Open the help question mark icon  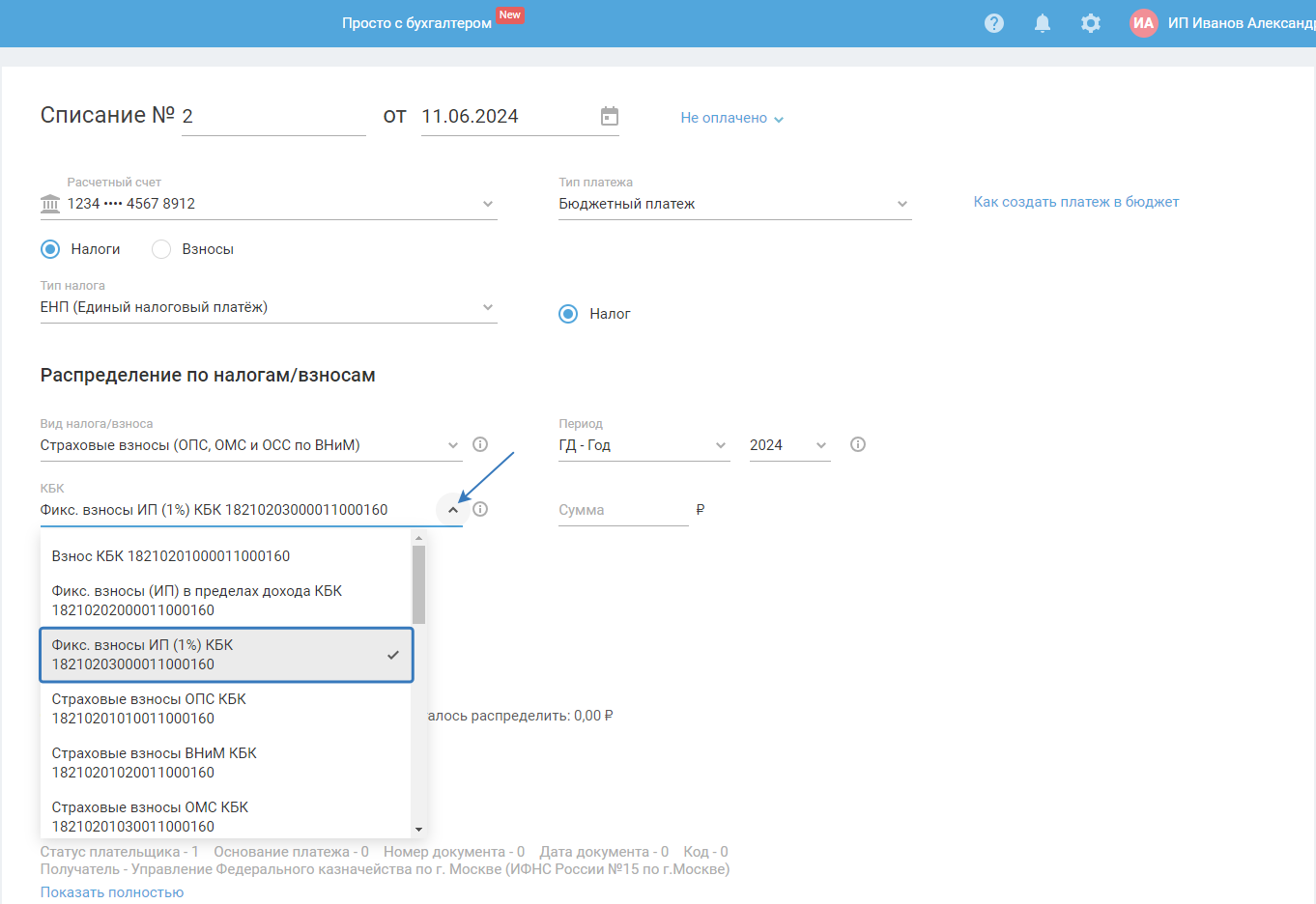(x=994, y=23)
